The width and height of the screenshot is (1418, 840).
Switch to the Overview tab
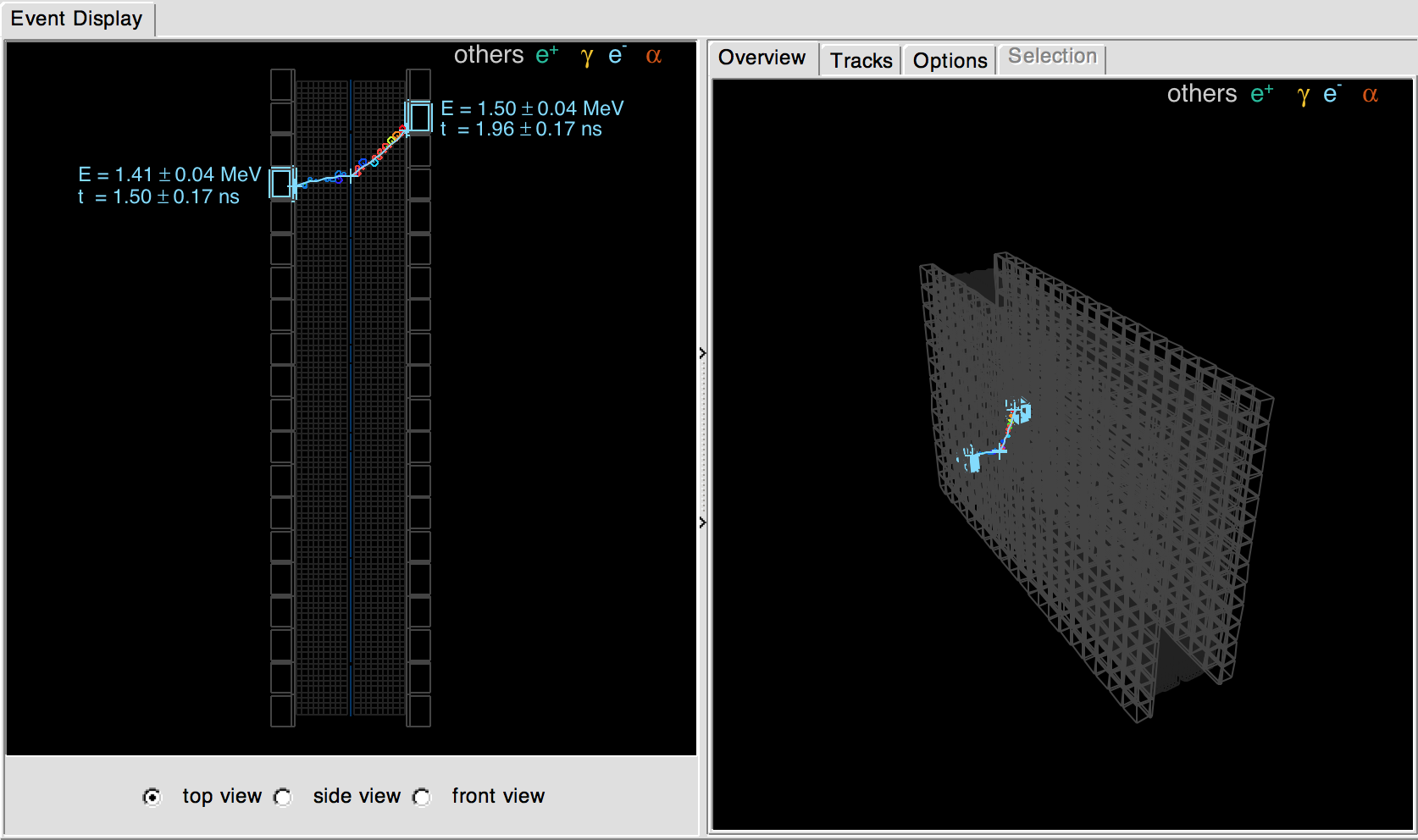click(762, 58)
